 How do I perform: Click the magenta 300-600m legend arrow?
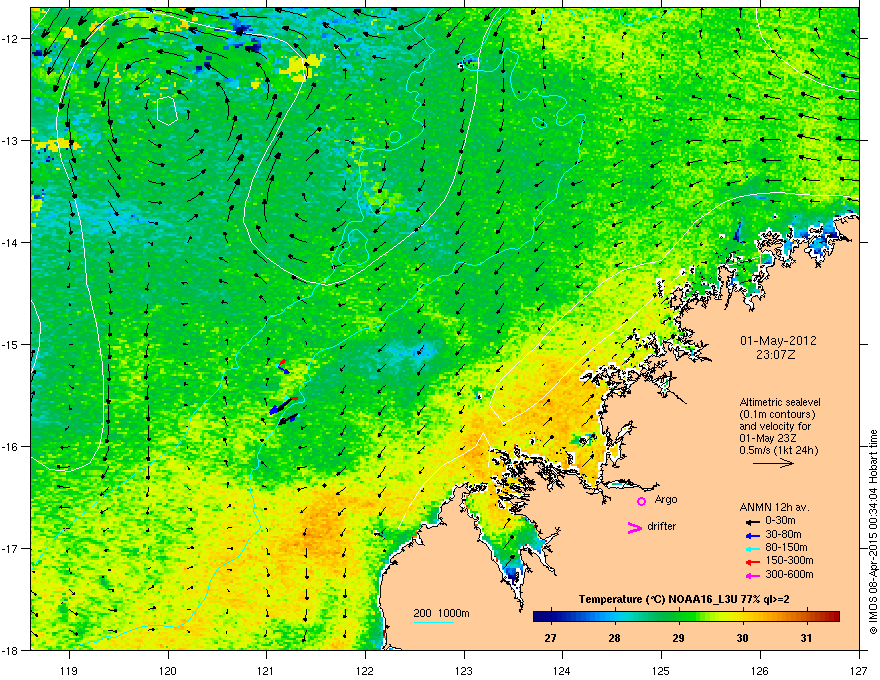[x=752, y=575]
